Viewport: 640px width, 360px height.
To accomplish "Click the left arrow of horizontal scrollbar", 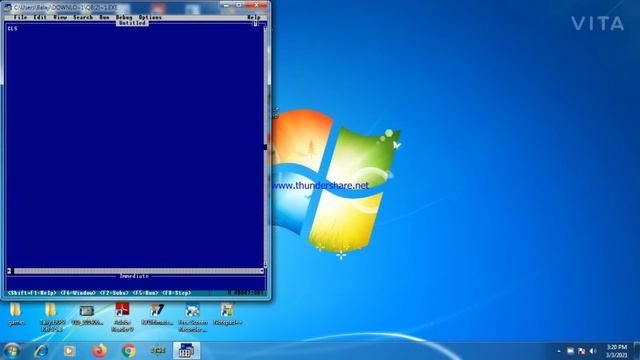I will click(x=9, y=271).
